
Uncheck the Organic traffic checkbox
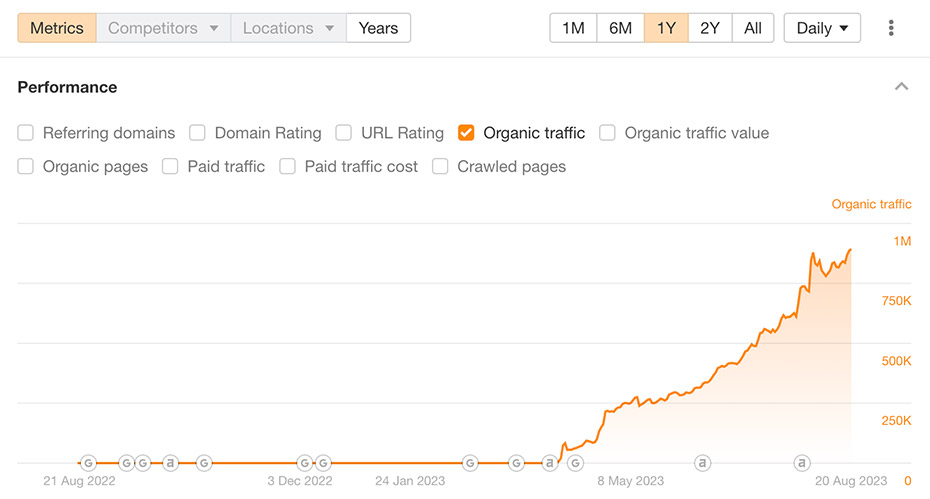(466, 133)
